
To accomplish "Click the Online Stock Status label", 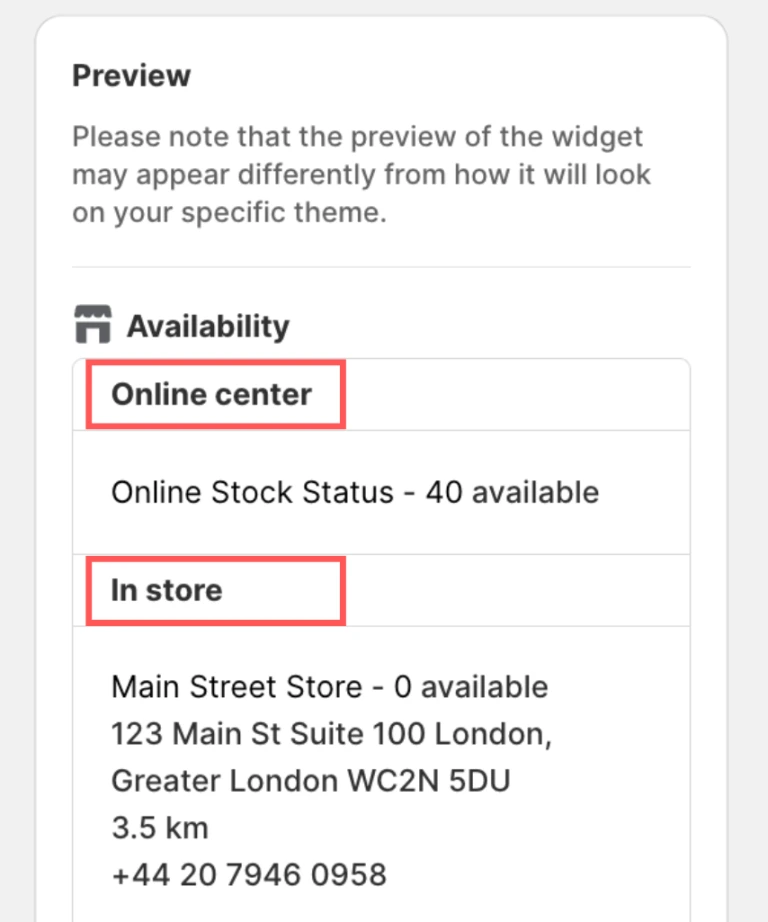I will click(x=252, y=492).
